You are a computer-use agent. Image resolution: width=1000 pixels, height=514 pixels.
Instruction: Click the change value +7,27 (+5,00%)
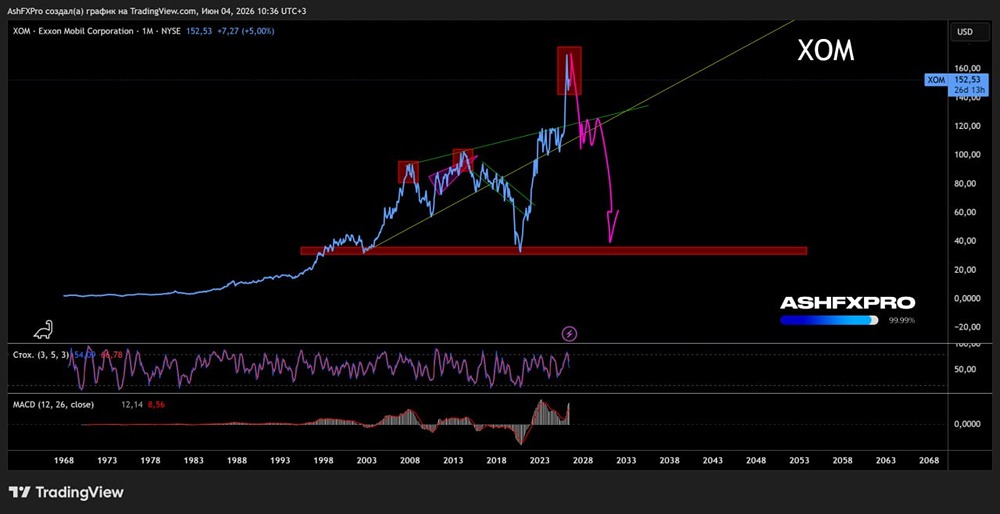click(x=245, y=31)
